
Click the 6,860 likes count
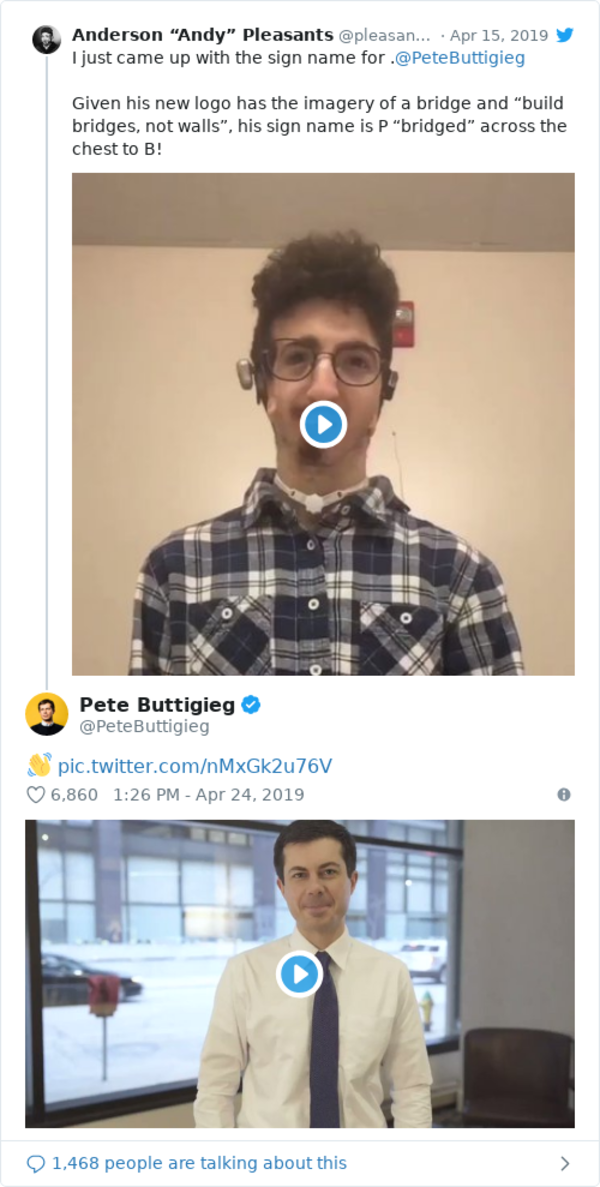pos(74,795)
